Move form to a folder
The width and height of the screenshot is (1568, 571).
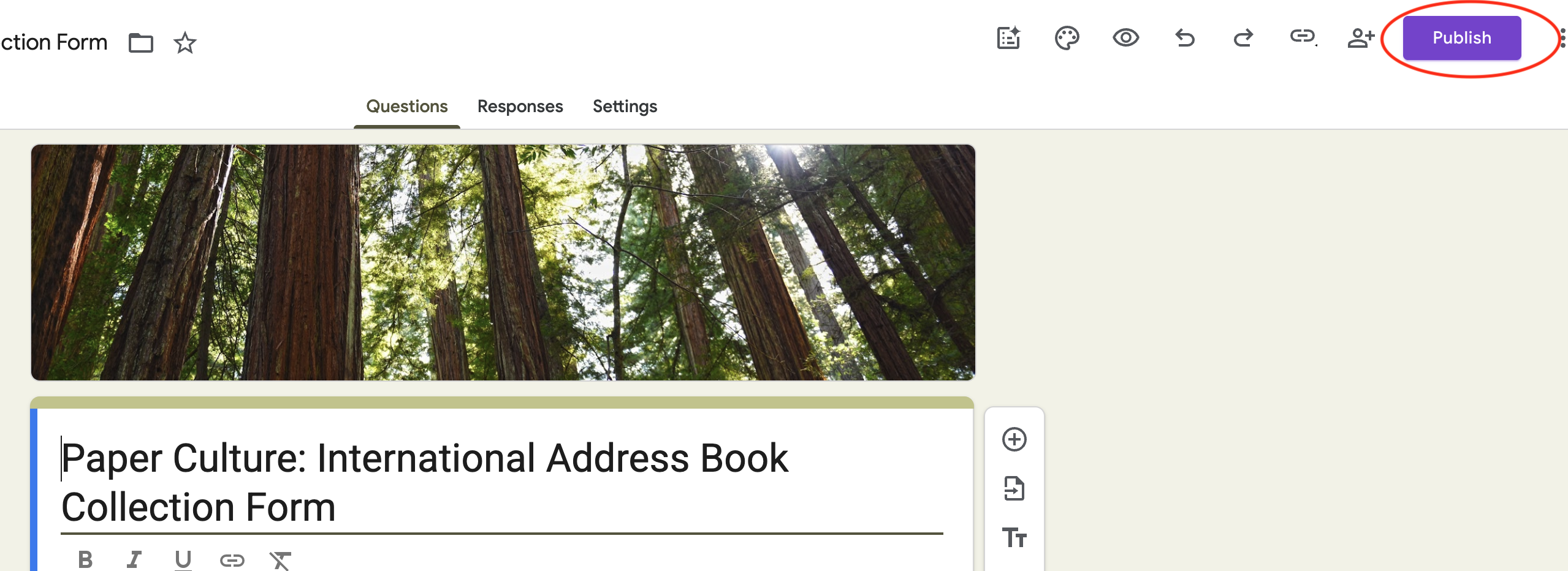(x=141, y=43)
